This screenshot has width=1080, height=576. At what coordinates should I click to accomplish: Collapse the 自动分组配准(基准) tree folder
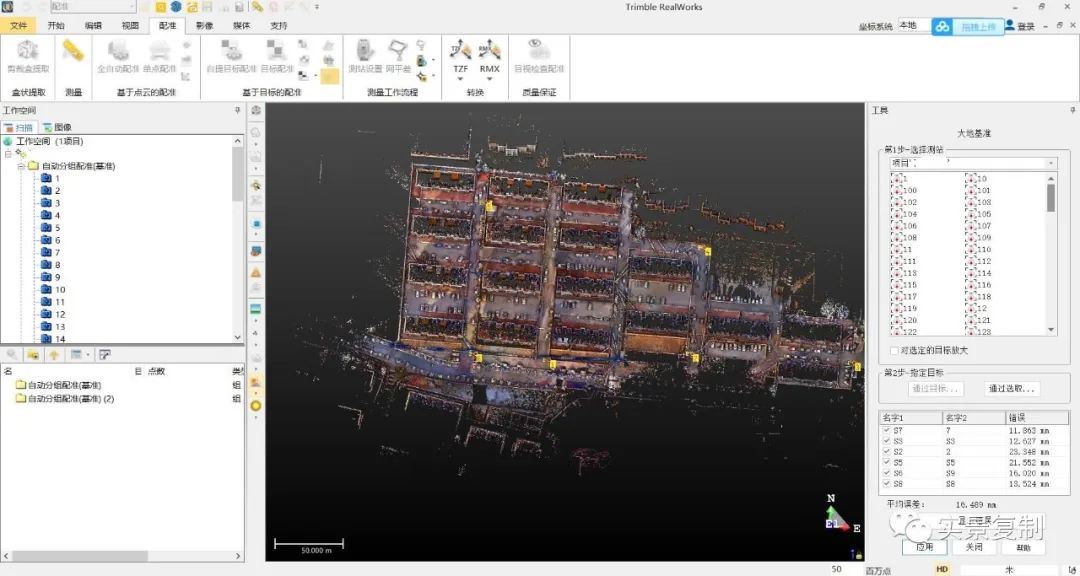pyautogui.click(x=21, y=166)
